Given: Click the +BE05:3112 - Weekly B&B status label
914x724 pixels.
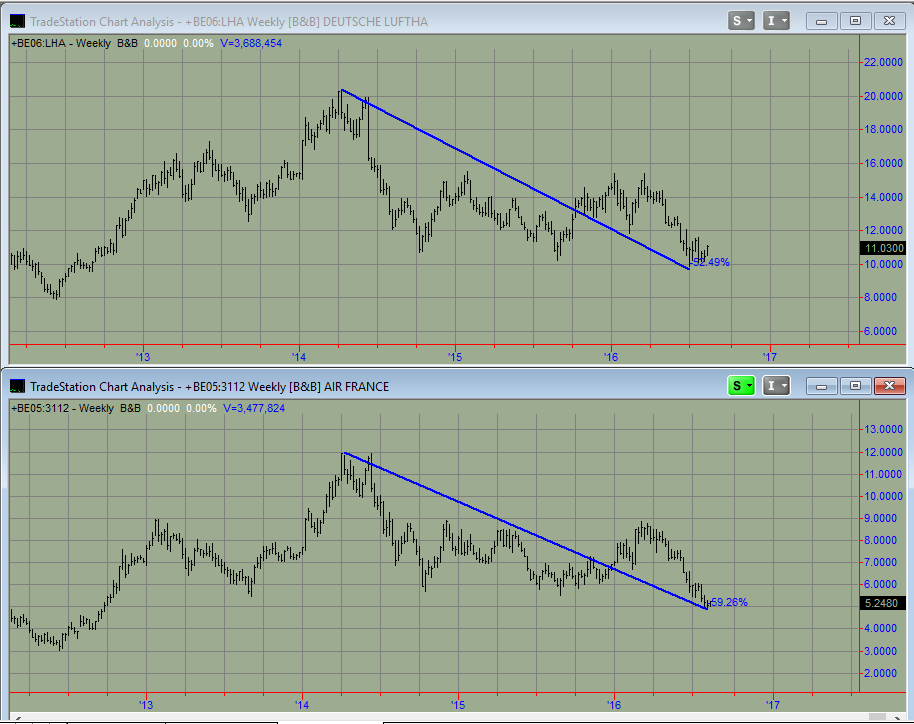Looking at the screenshot, I should (76, 408).
